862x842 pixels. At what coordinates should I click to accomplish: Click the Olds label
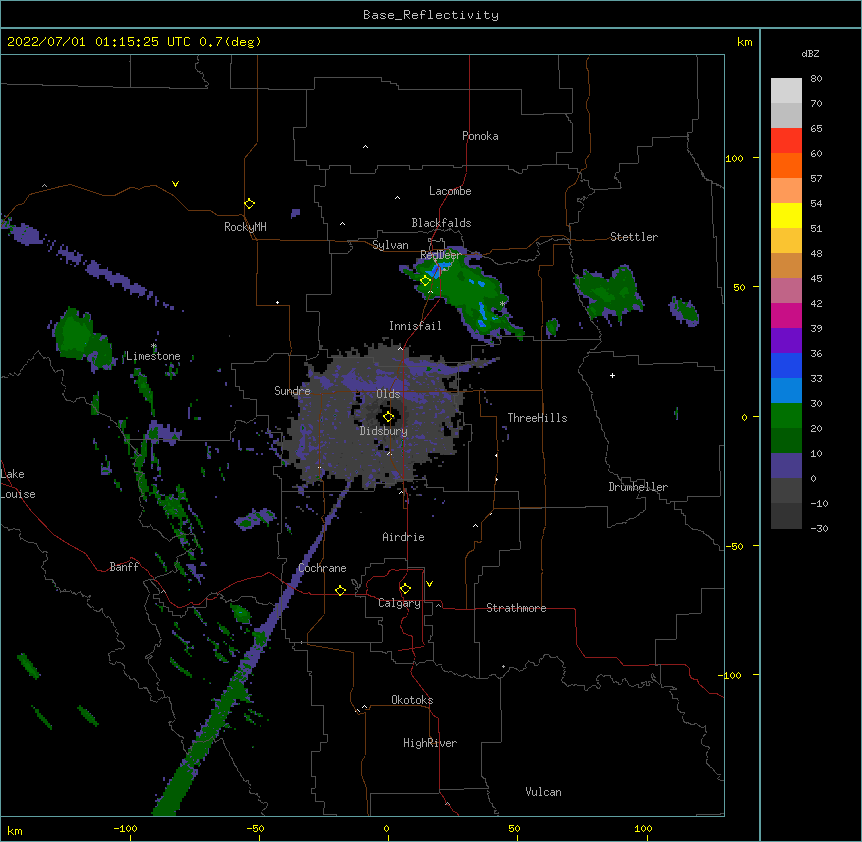click(388, 394)
